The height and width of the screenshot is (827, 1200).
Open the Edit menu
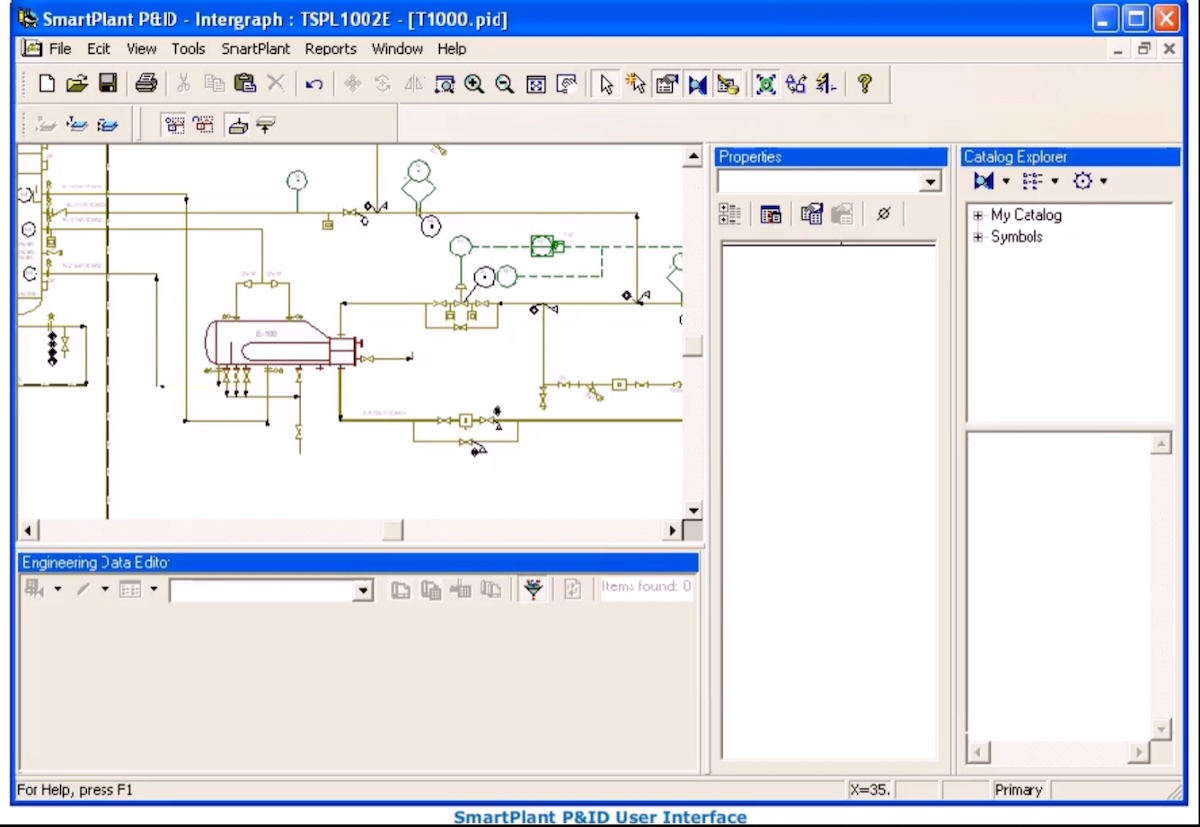point(98,48)
